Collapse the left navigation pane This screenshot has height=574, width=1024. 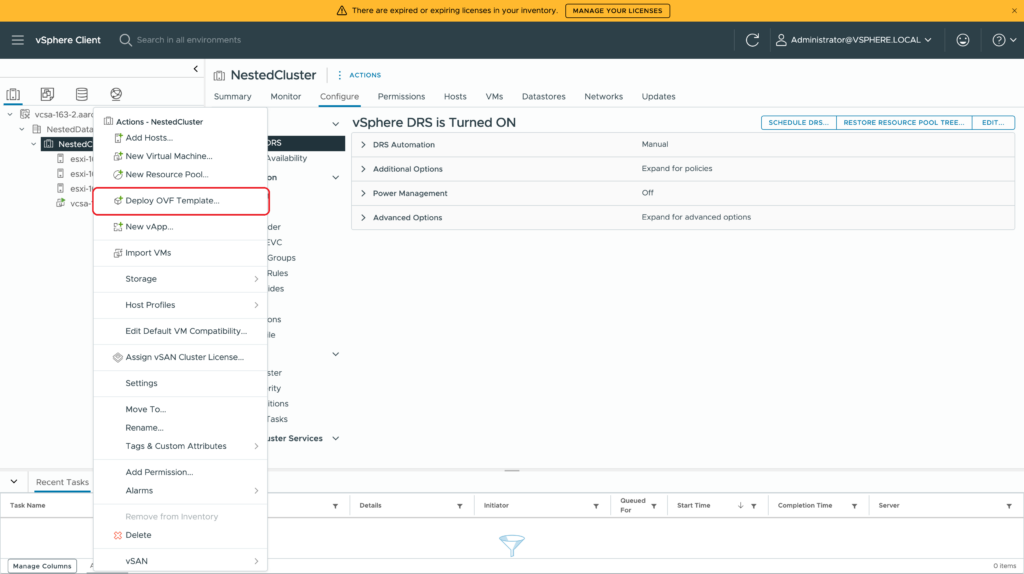point(195,69)
